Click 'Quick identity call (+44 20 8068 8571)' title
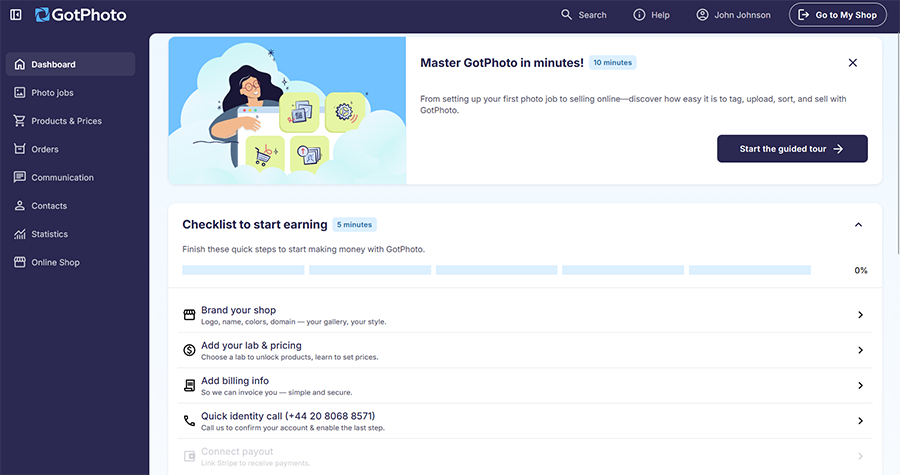The image size is (900, 475). [288, 416]
